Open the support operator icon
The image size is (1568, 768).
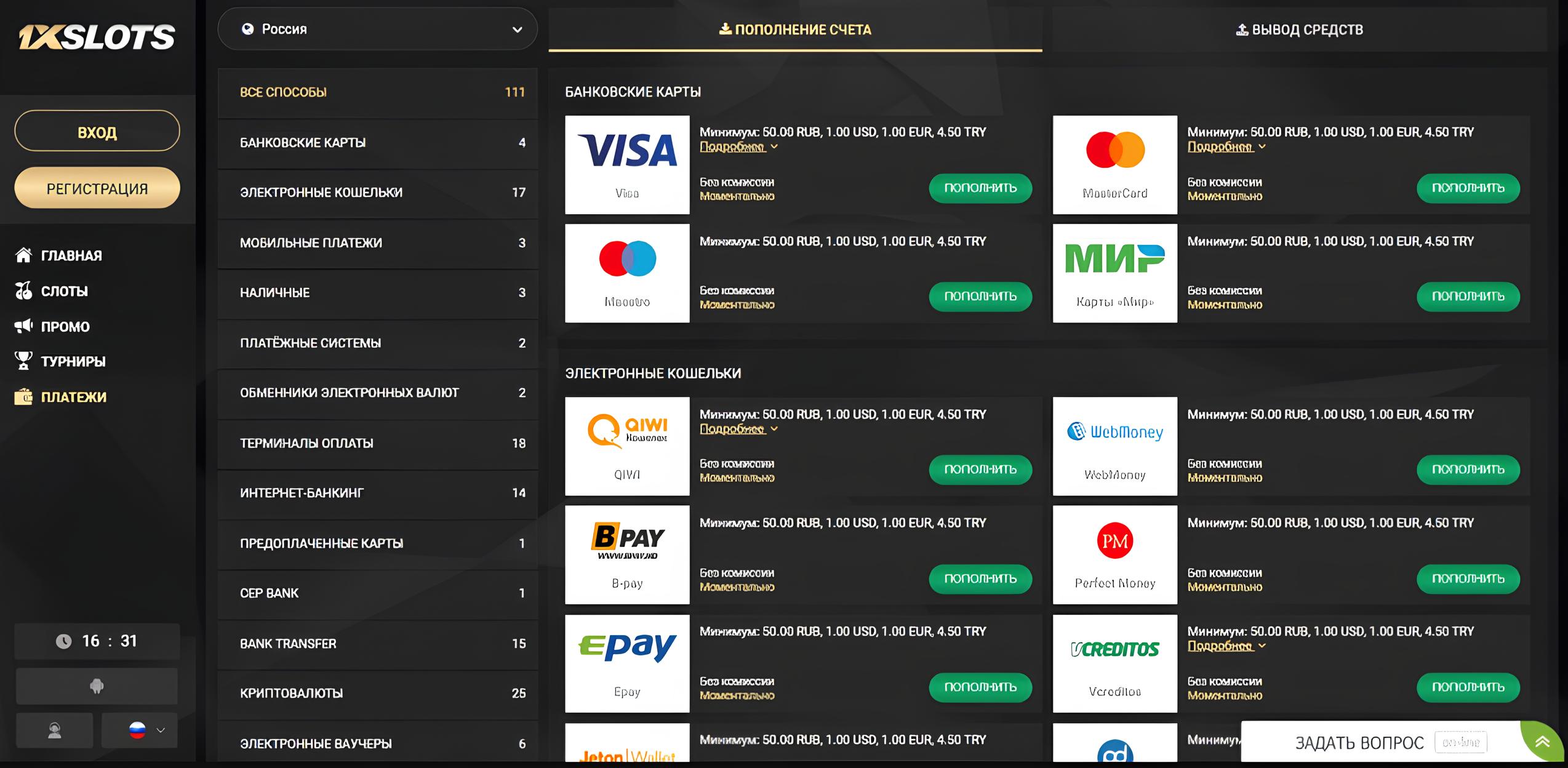click(x=55, y=730)
